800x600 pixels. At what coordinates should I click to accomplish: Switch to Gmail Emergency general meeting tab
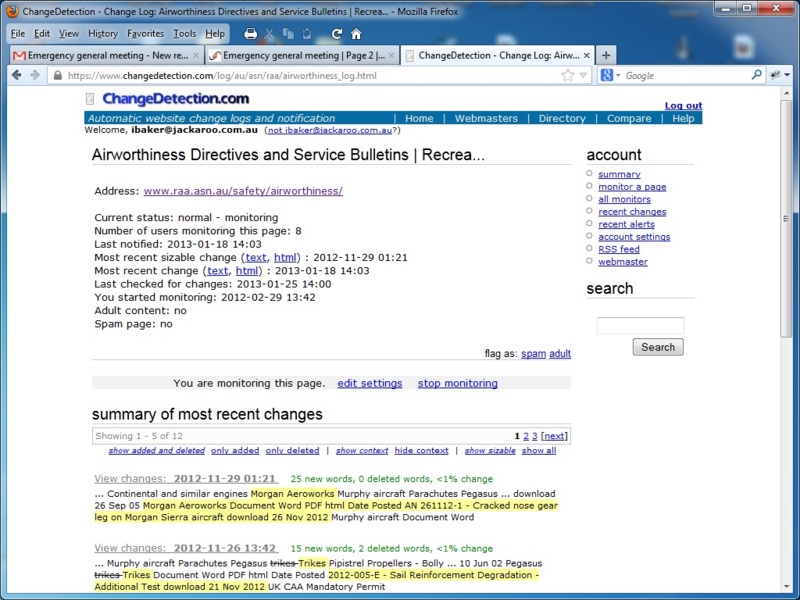106,56
